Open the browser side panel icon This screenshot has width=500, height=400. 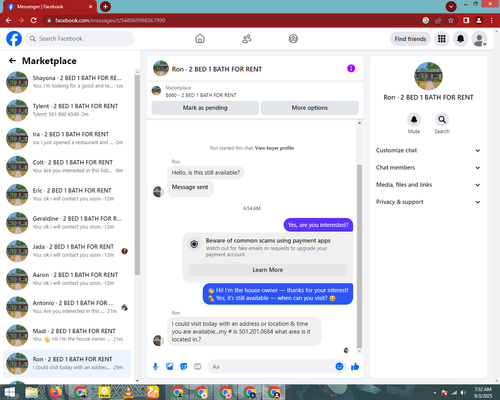[466, 20]
